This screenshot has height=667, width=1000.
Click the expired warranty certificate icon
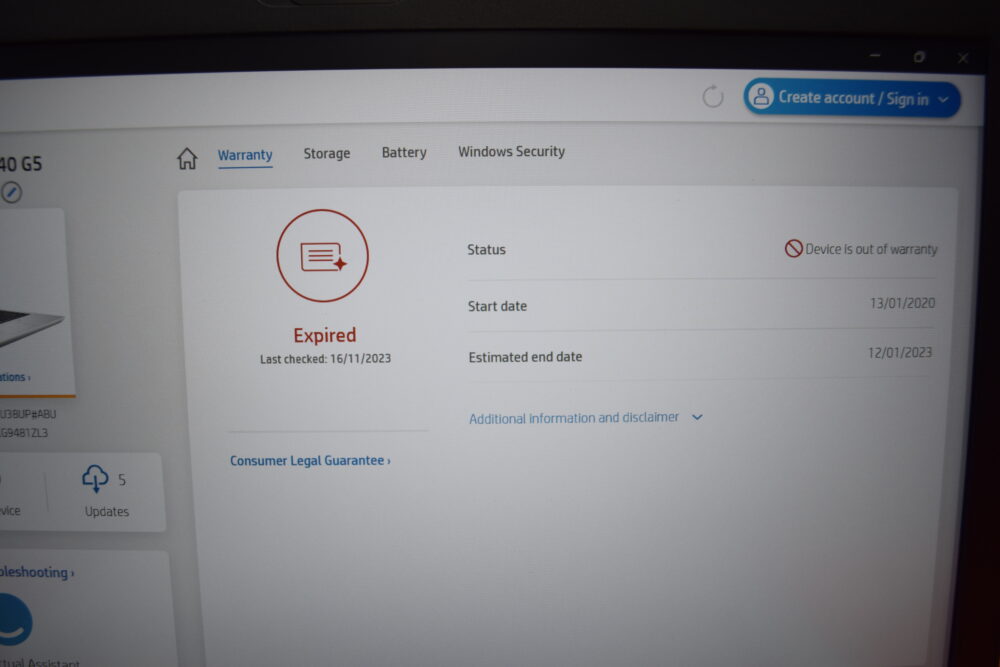tap(322, 255)
